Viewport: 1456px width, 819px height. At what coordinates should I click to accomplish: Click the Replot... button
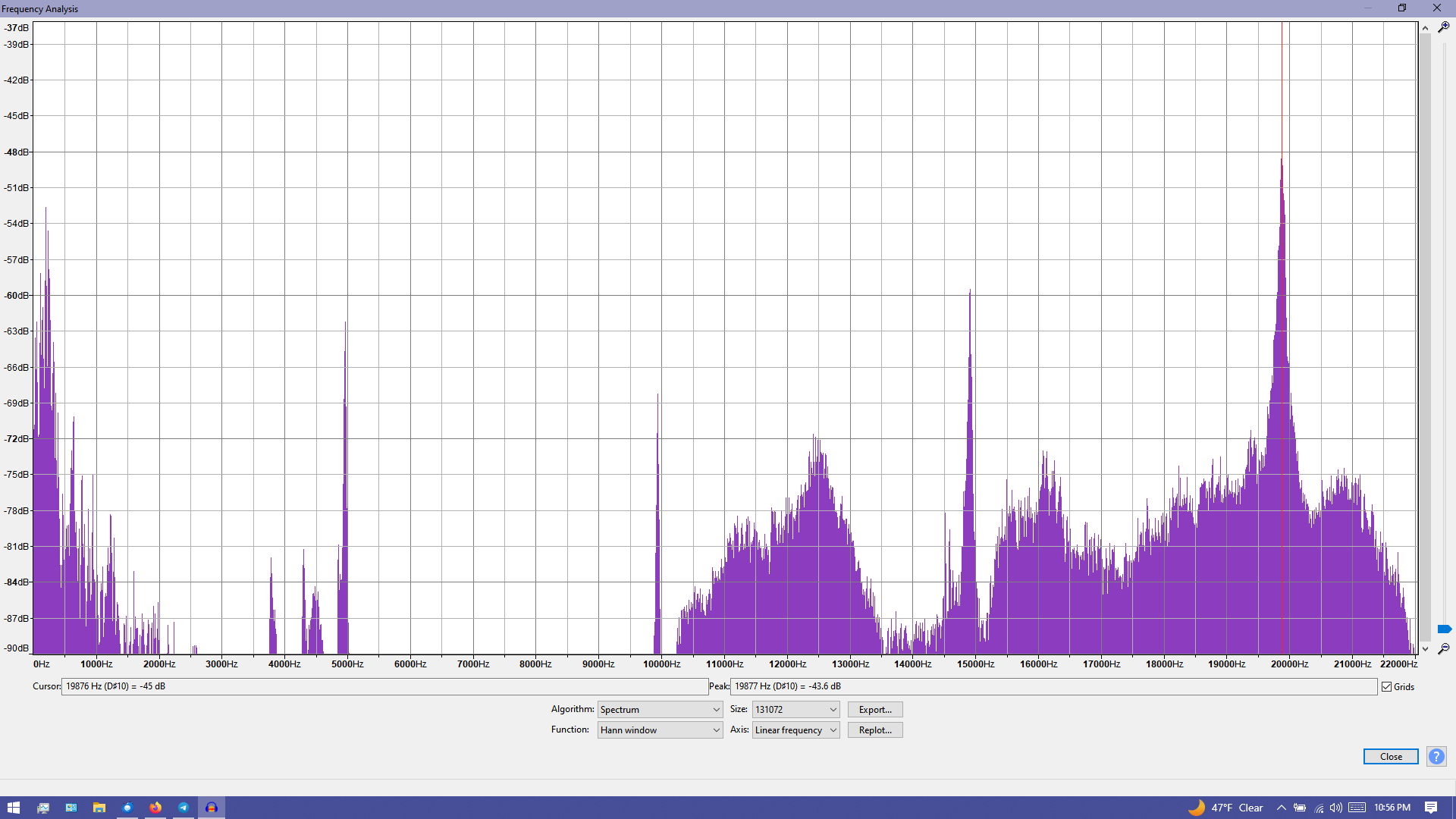pyautogui.click(x=875, y=730)
